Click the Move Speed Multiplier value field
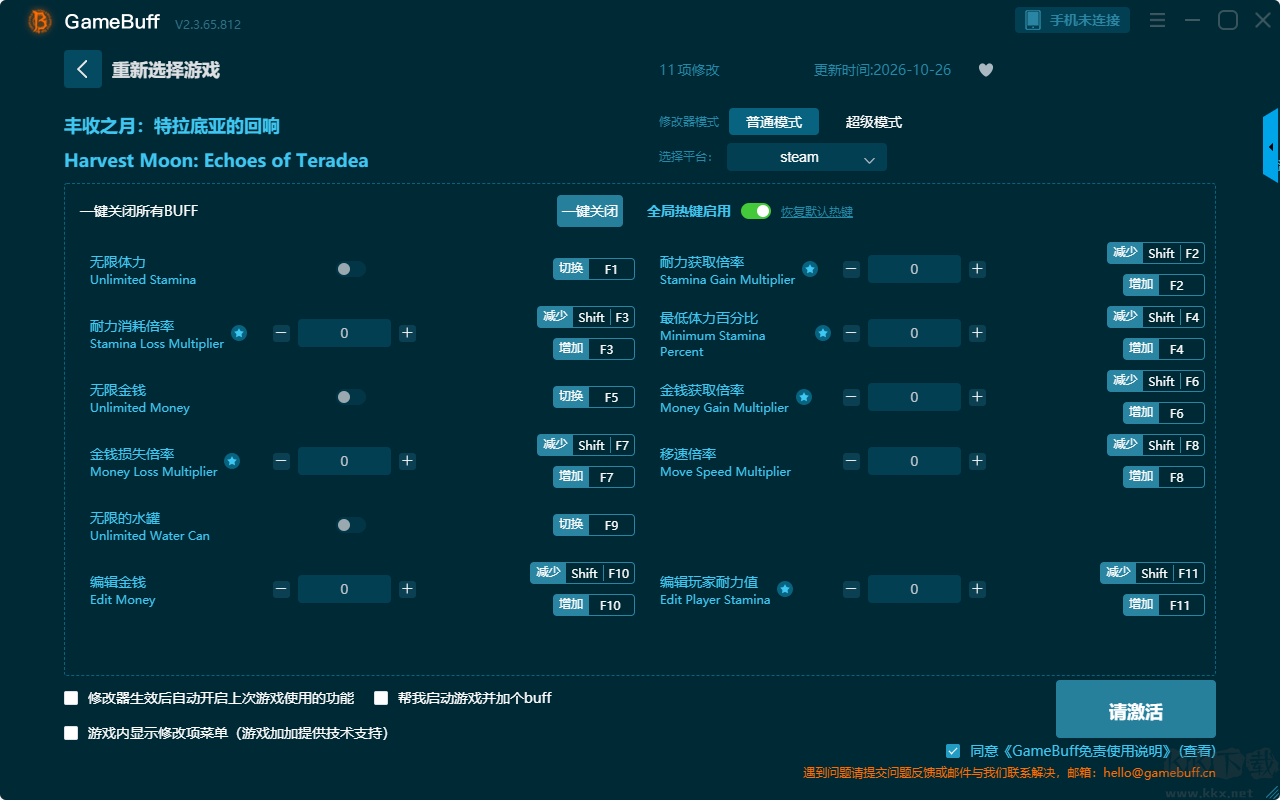Screen dimensions: 1280x800 pos(914,461)
